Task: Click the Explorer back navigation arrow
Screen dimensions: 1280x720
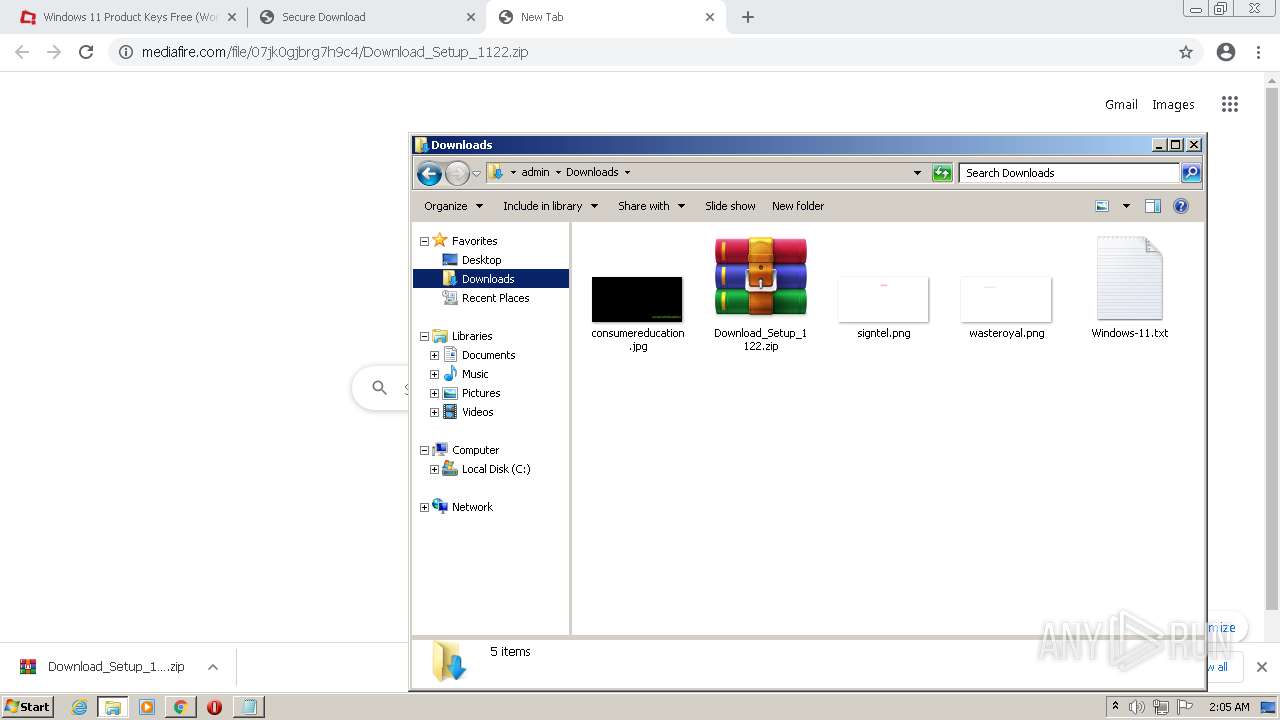Action: [429, 173]
